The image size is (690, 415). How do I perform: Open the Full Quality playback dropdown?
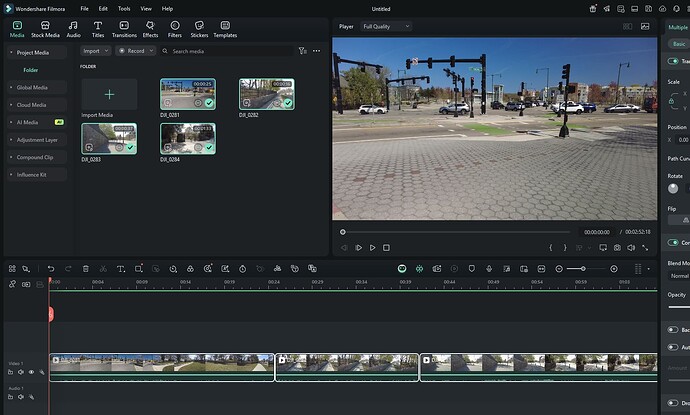pos(386,26)
